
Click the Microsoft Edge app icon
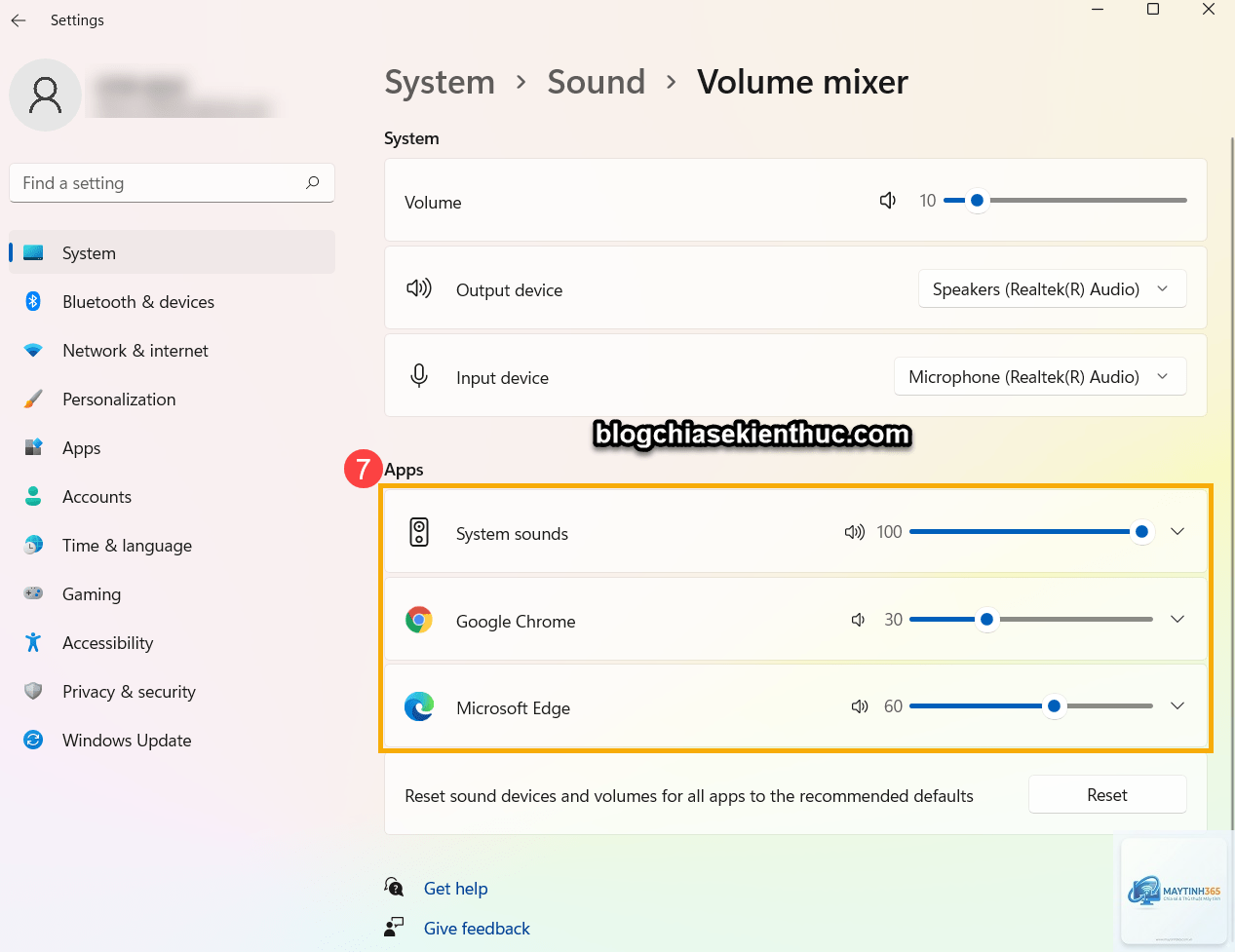(x=419, y=706)
